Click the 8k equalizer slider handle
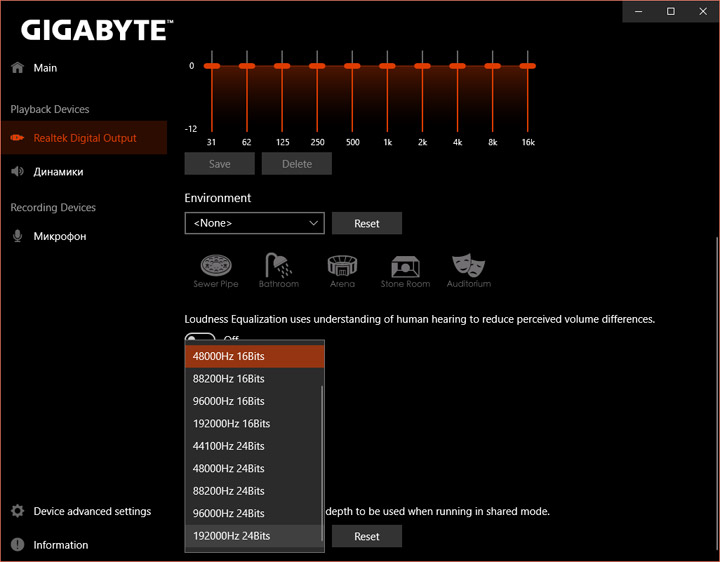The height and width of the screenshot is (562, 720). click(x=493, y=66)
